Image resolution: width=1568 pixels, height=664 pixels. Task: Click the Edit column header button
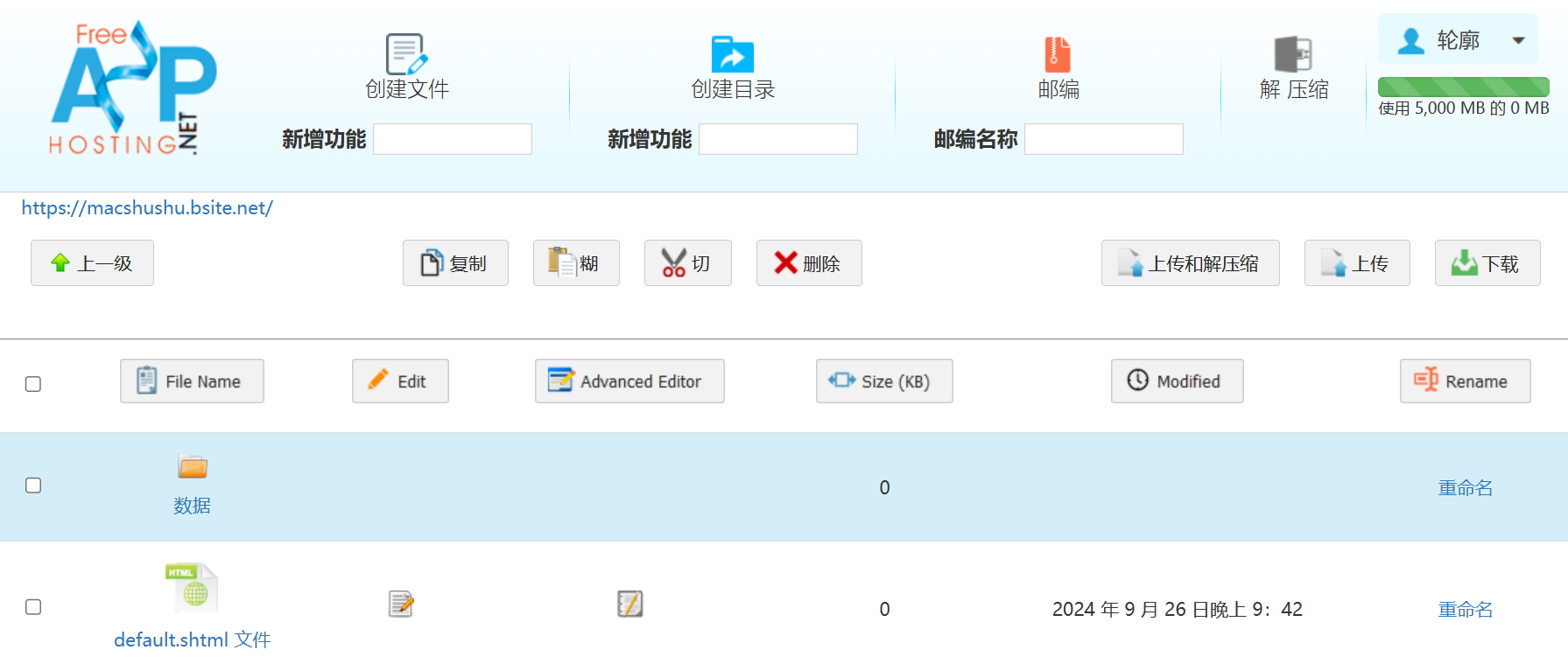coord(400,381)
